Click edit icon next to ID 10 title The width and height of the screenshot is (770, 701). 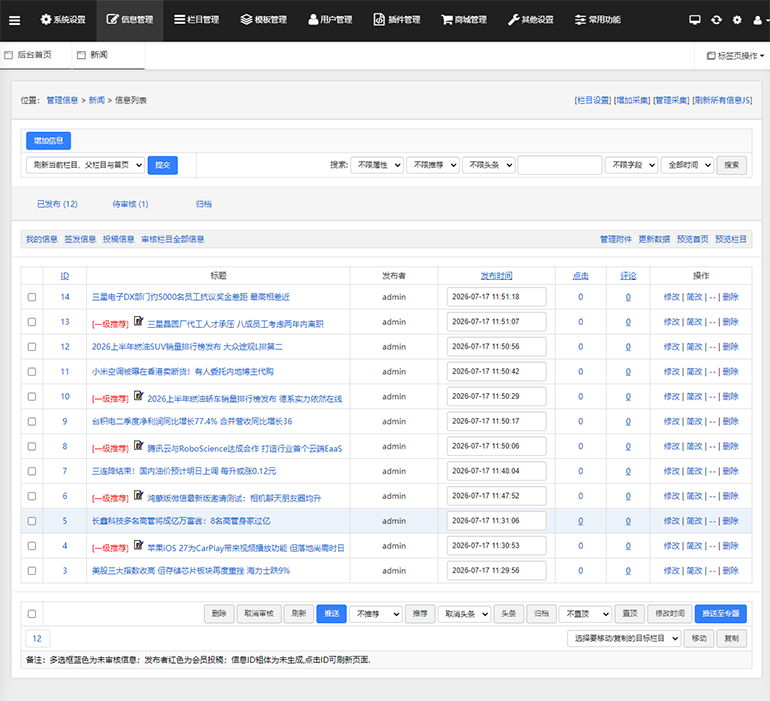[x=138, y=396]
